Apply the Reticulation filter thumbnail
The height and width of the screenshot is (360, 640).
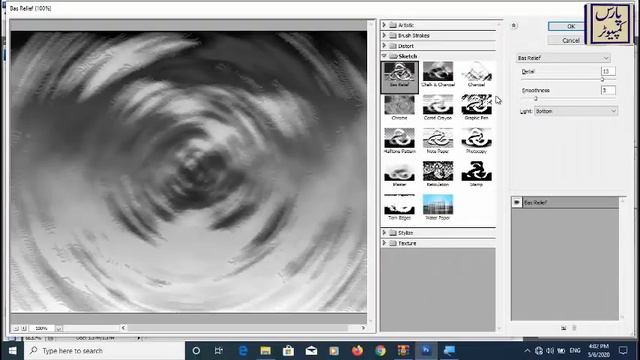click(x=438, y=174)
